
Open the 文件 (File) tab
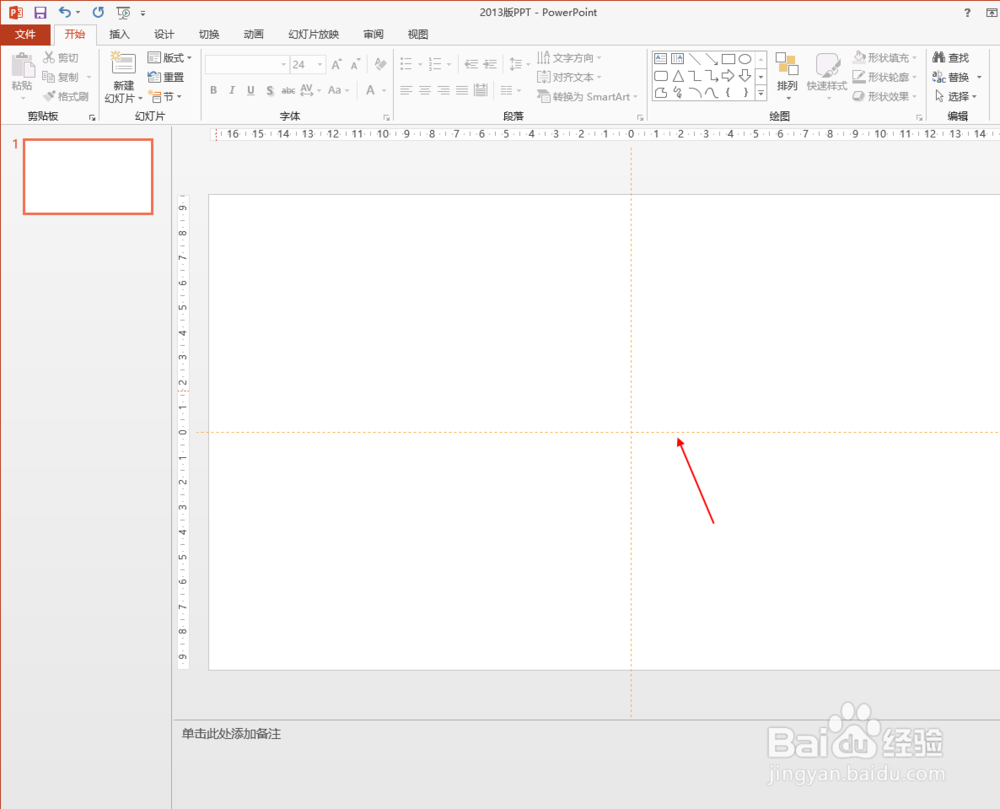click(x=25, y=34)
